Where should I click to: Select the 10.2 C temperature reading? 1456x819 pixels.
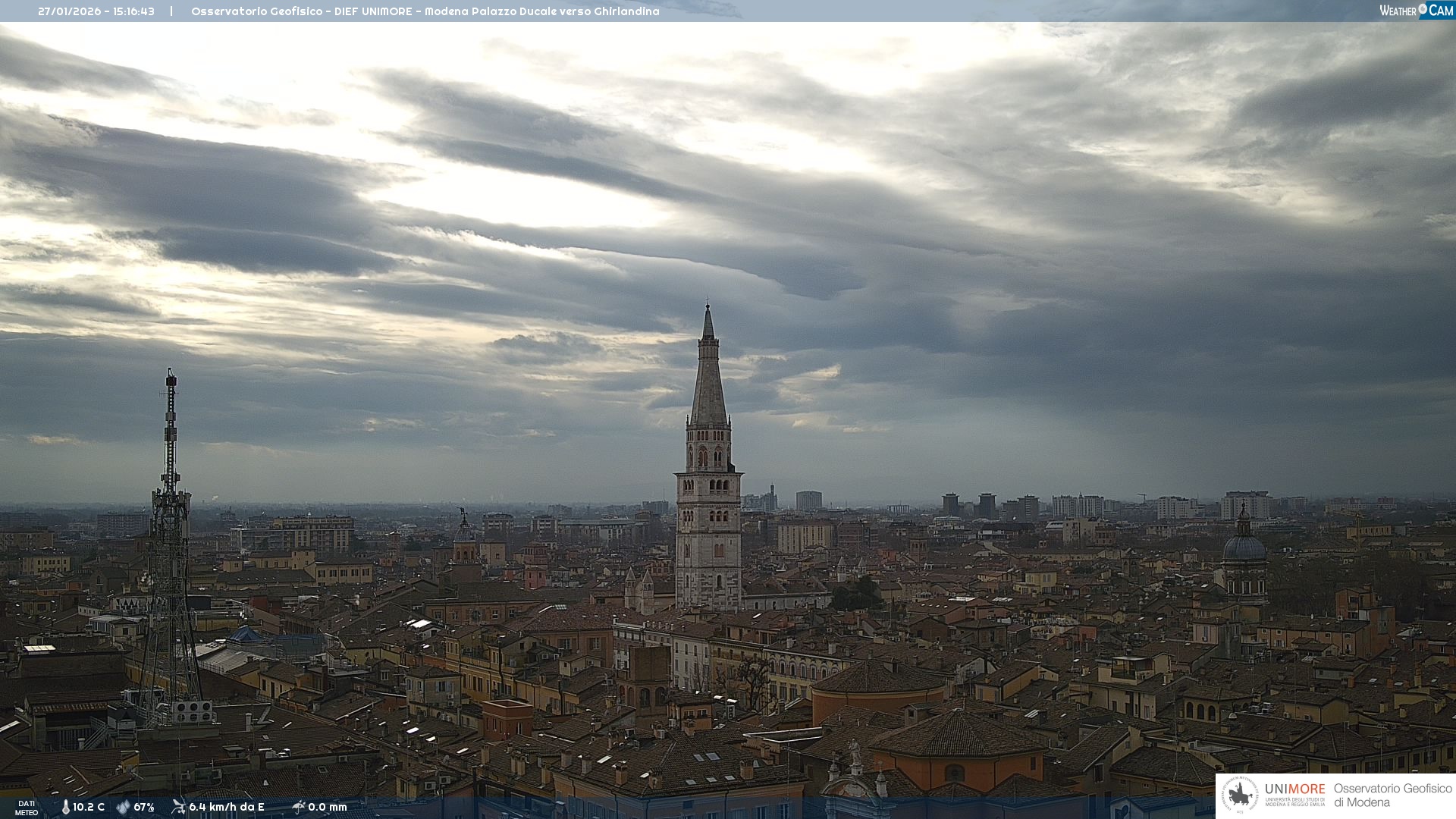89,808
